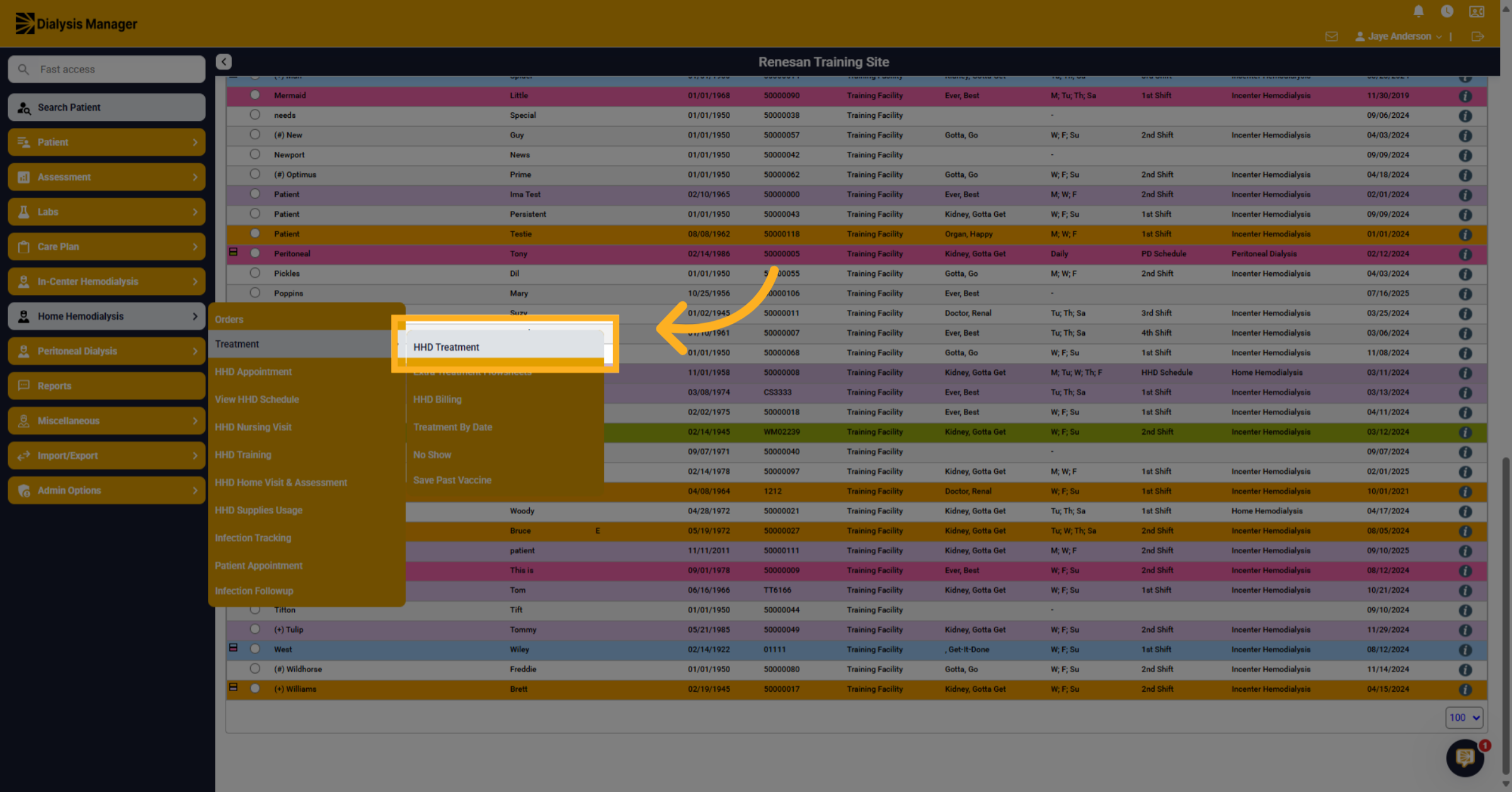Screen dimensions: 1512x792
Task: Expand the Labs sidebar menu
Action: click(106, 212)
